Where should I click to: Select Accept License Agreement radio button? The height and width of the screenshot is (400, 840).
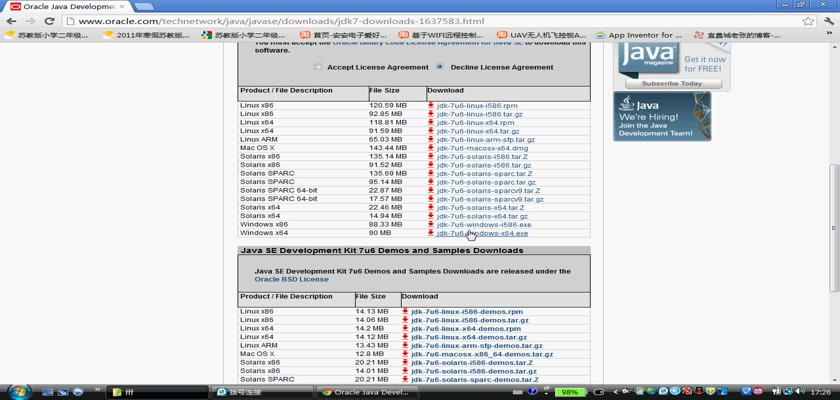click(x=318, y=67)
